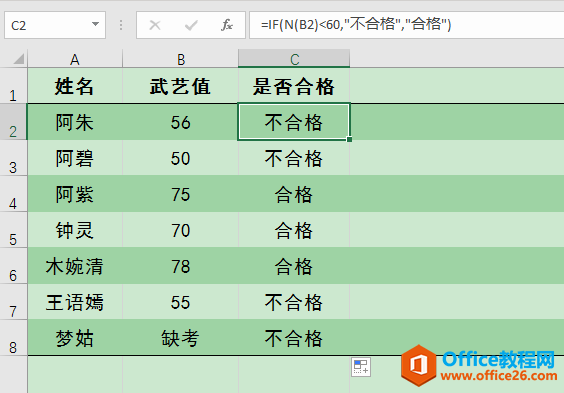Viewport: 564px width, 393px height.
Task: Expand the Name Box dropdown arrow
Action: click(x=95, y=24)
